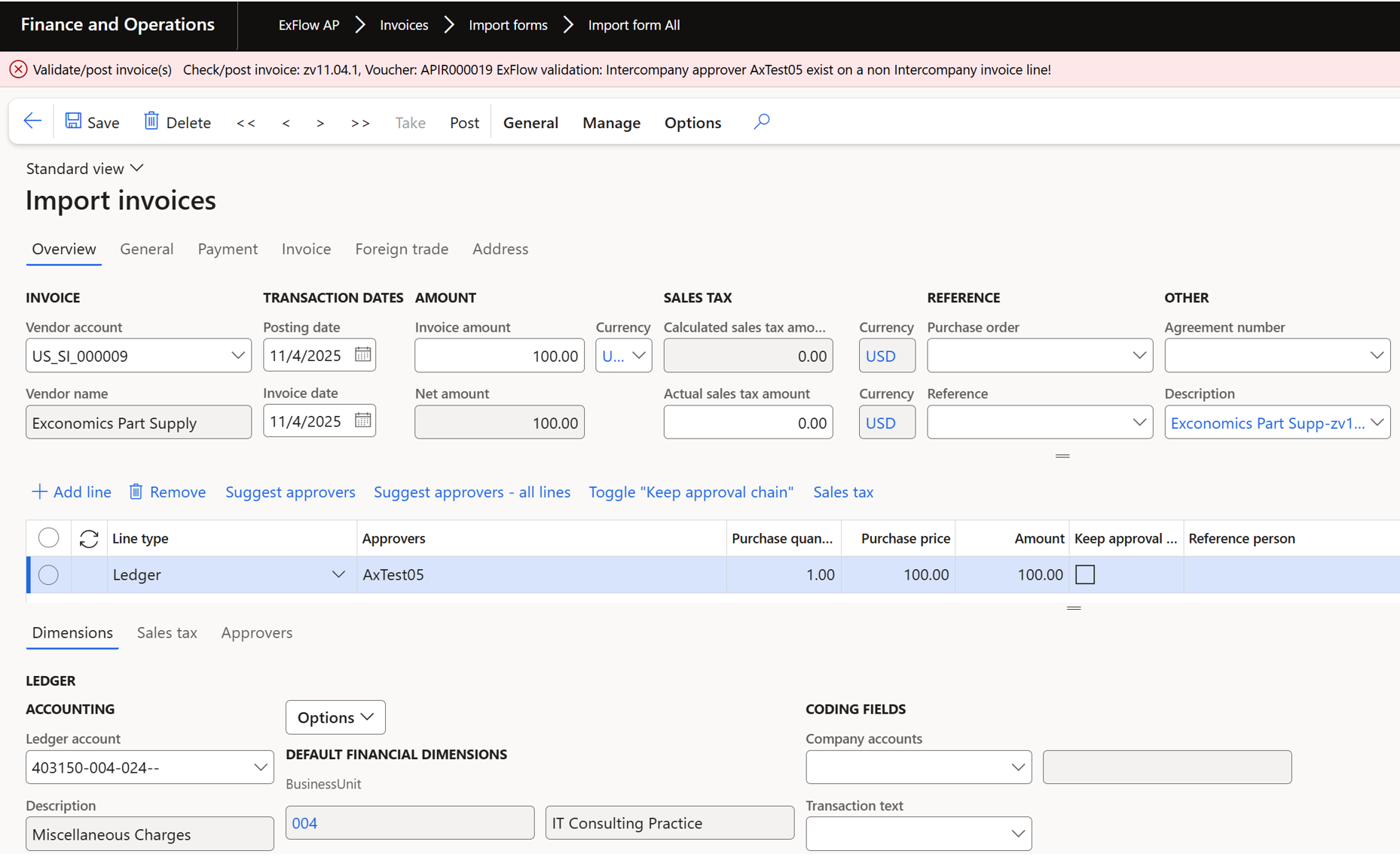1400x860 pixels.
Task: Select the Ledger row radio button
Action: click(x=48, y=575)
